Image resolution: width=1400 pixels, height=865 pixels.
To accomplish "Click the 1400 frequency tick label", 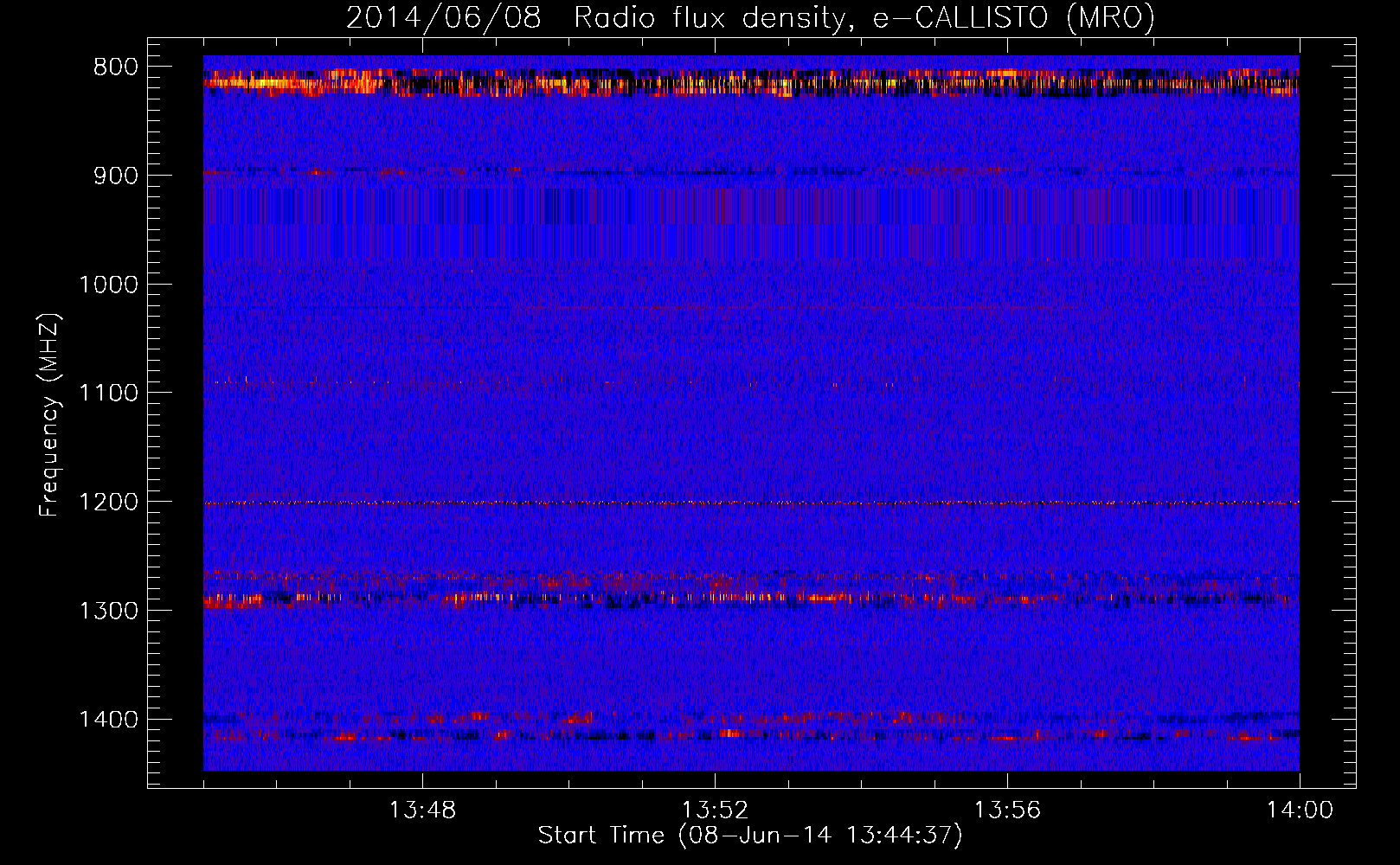I will coord(108,720).
